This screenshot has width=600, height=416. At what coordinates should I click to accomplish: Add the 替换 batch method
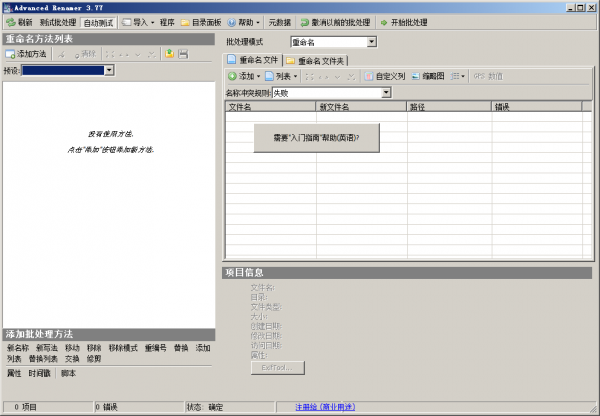pyautogui.click(x=181, y=348)
